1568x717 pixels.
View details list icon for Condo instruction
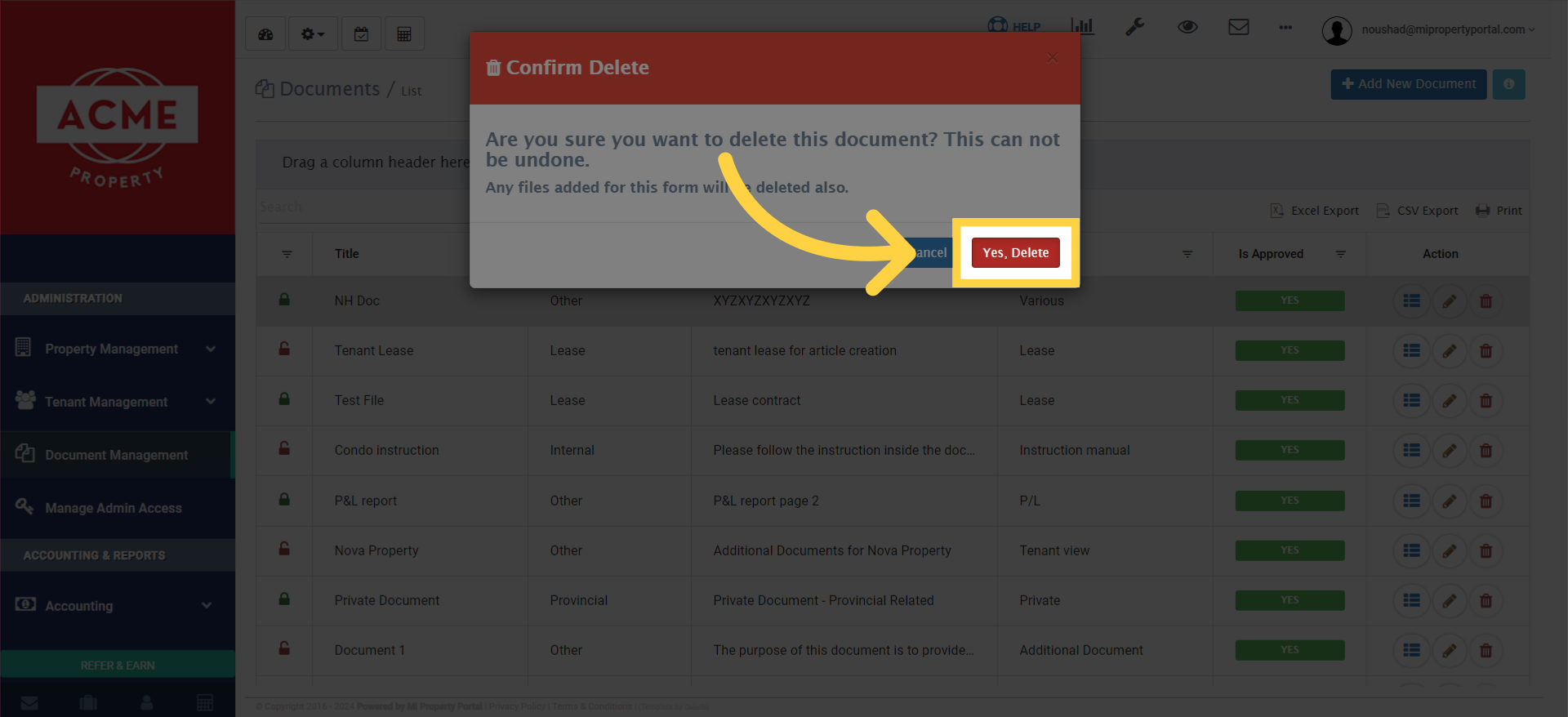coord(1411,450)
